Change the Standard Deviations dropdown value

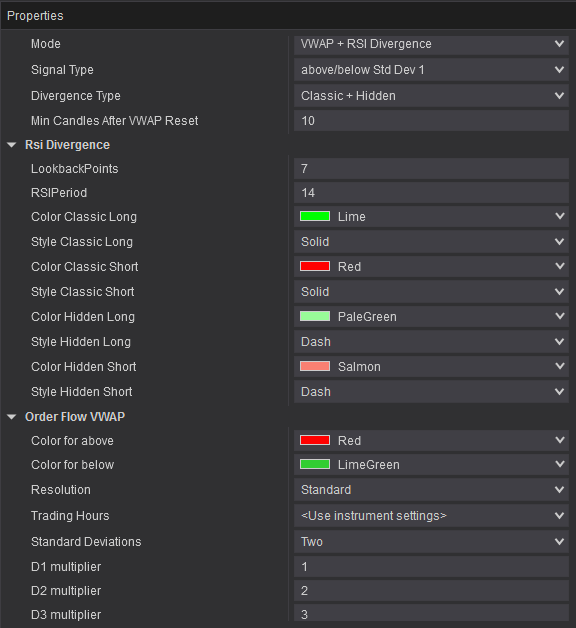tap(431, 542)
